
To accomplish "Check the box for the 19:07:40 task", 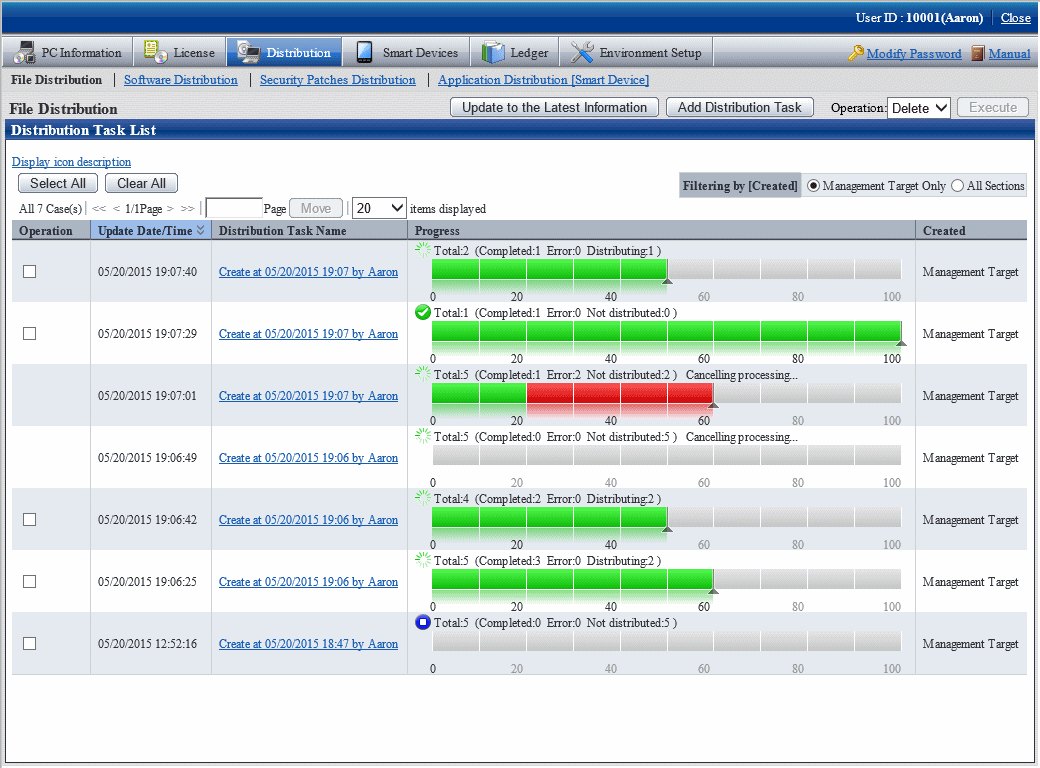I will tap(30, 271).
